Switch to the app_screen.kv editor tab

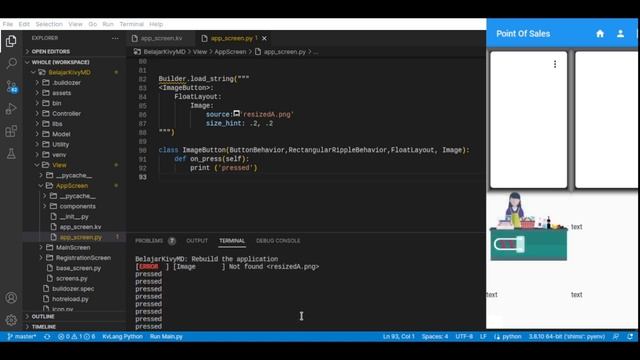[x=161, y=38]
